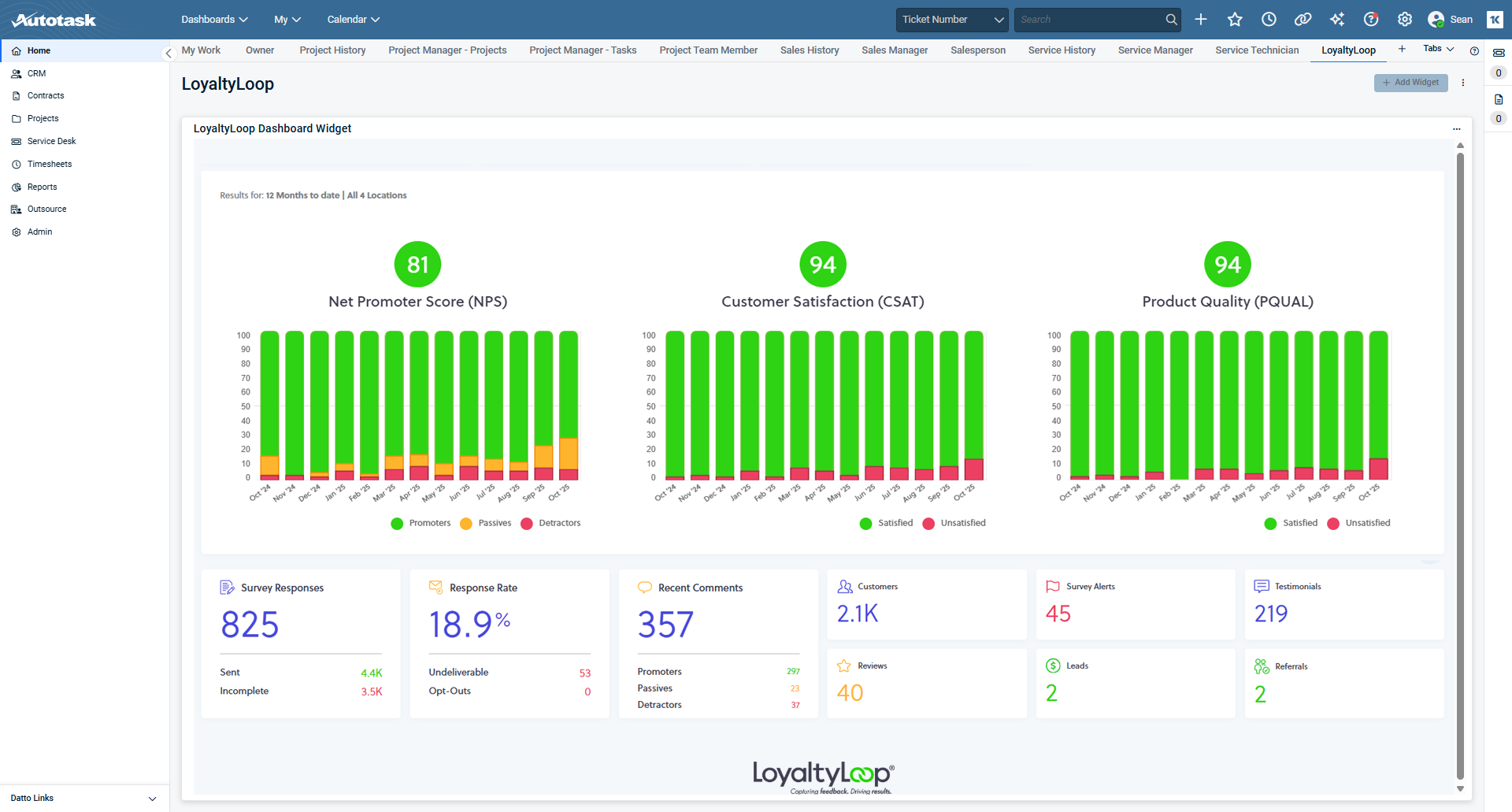
Task: Click the Recent history clock icon
Action: 1269,20
